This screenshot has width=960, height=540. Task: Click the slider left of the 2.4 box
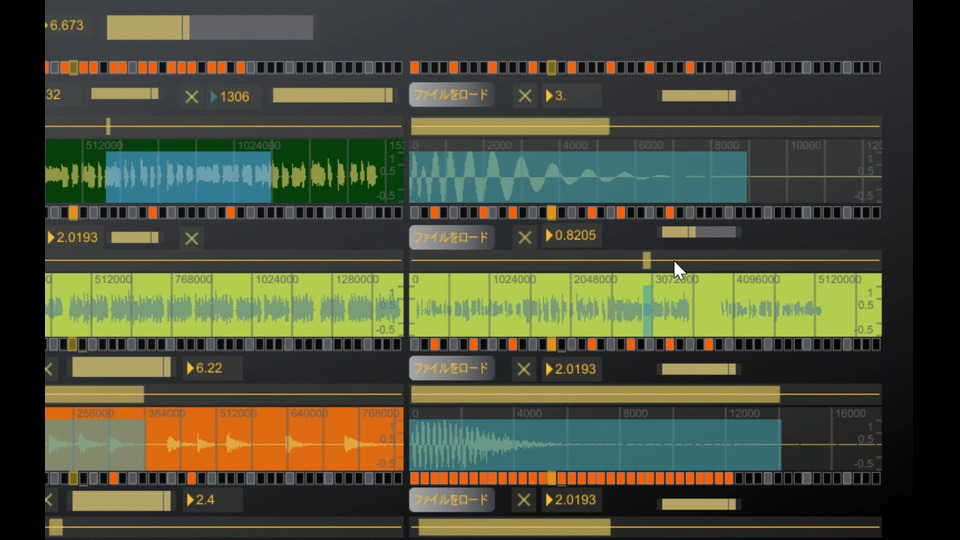121,500
